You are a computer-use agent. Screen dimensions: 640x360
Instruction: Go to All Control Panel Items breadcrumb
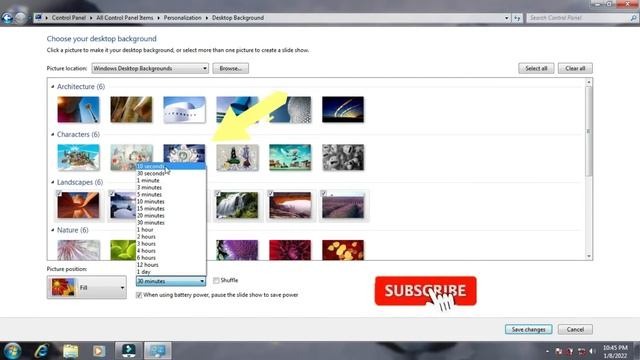[x=124, y=18]
